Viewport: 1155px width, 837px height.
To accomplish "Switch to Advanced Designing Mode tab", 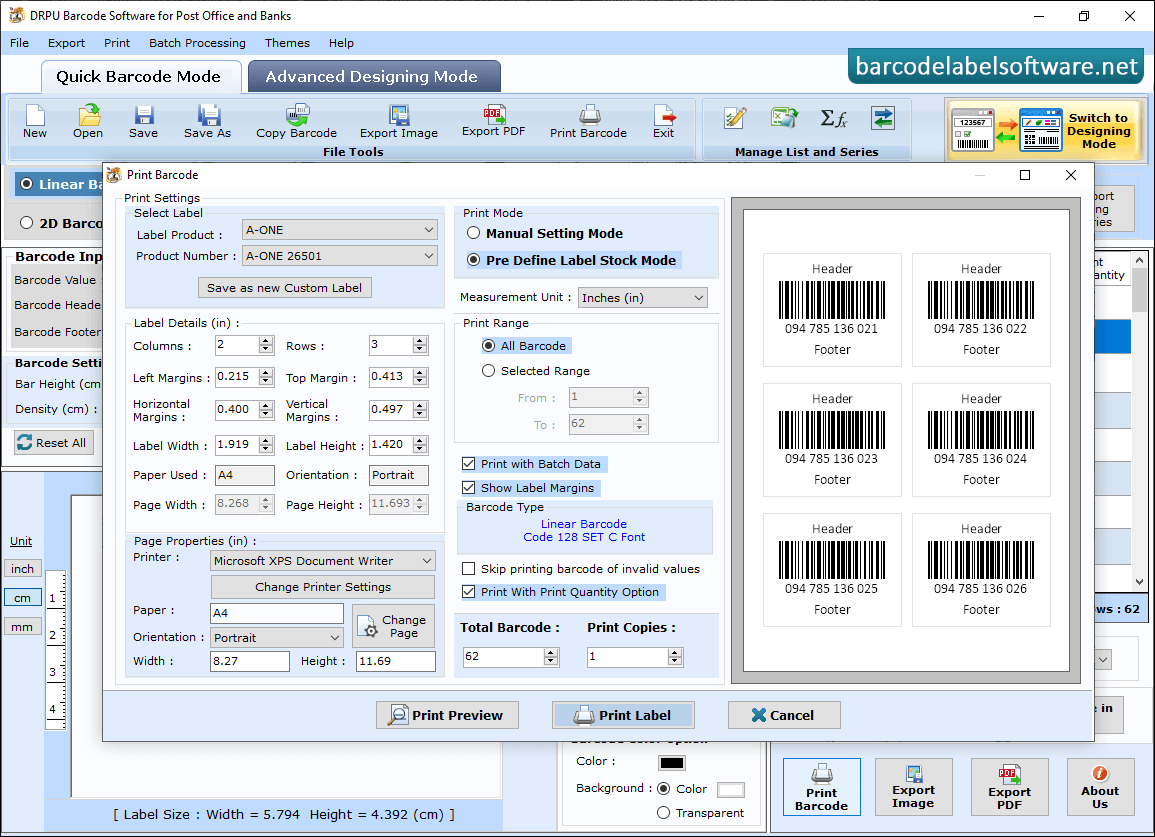I will pos(374,77).
